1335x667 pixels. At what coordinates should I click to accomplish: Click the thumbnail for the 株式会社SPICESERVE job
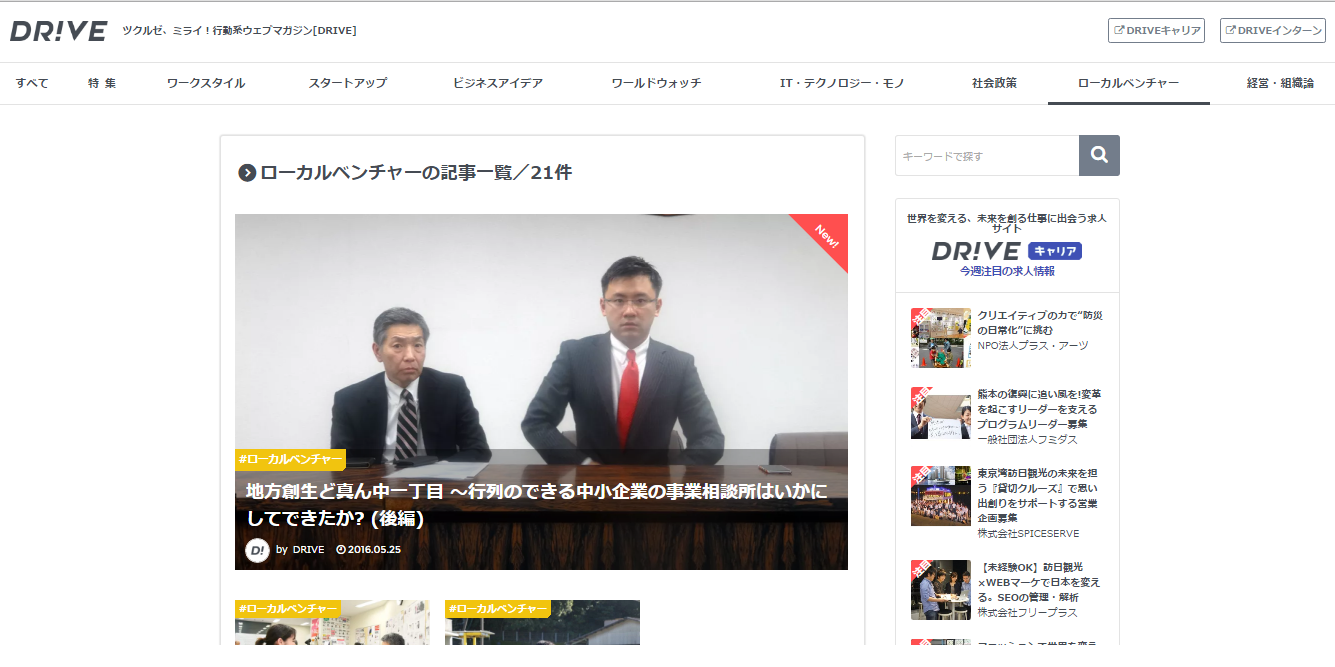(x=940, y=496)
